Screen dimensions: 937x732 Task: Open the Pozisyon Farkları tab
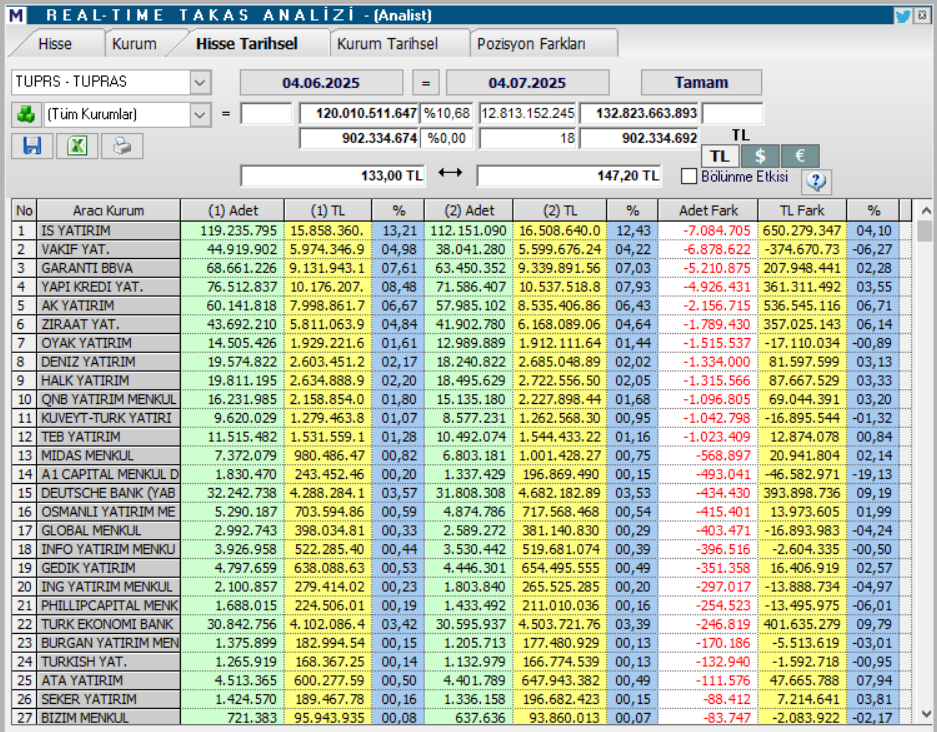coord(531,44)
